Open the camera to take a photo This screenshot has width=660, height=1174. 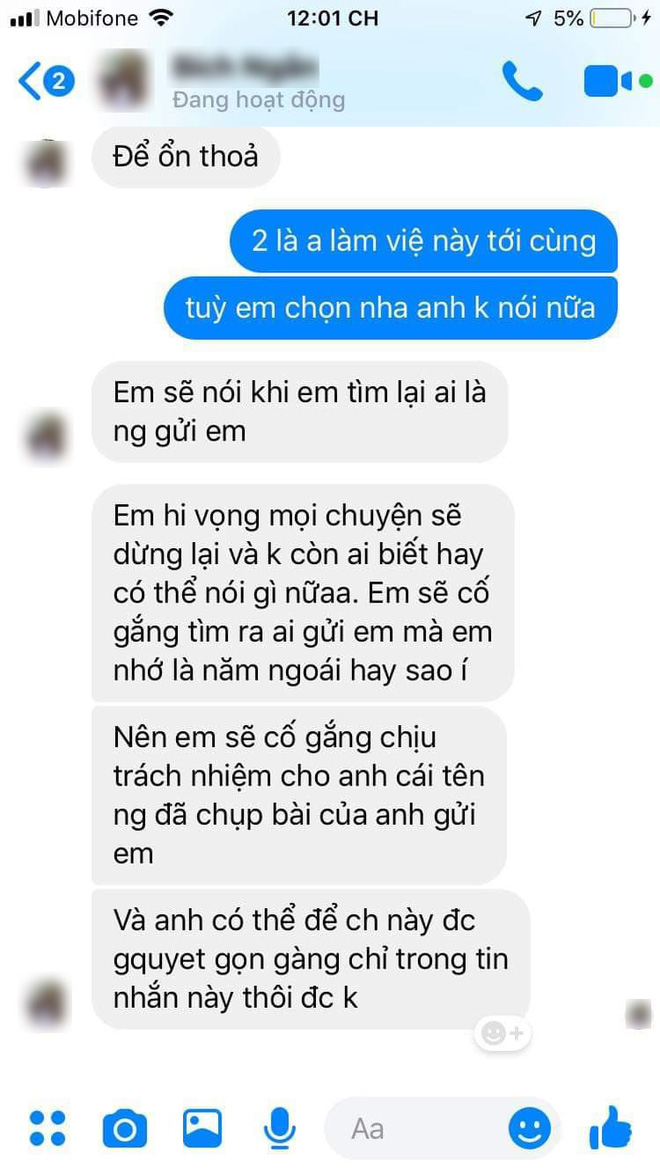(124, 1129)
